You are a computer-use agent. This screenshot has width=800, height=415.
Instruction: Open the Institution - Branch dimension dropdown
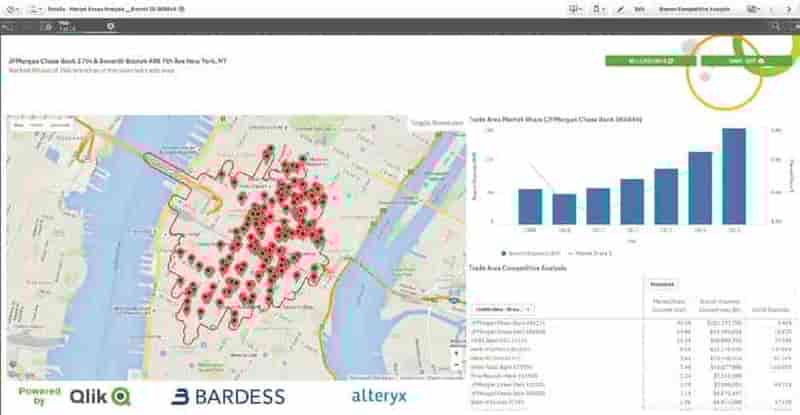tap(502, 309)
